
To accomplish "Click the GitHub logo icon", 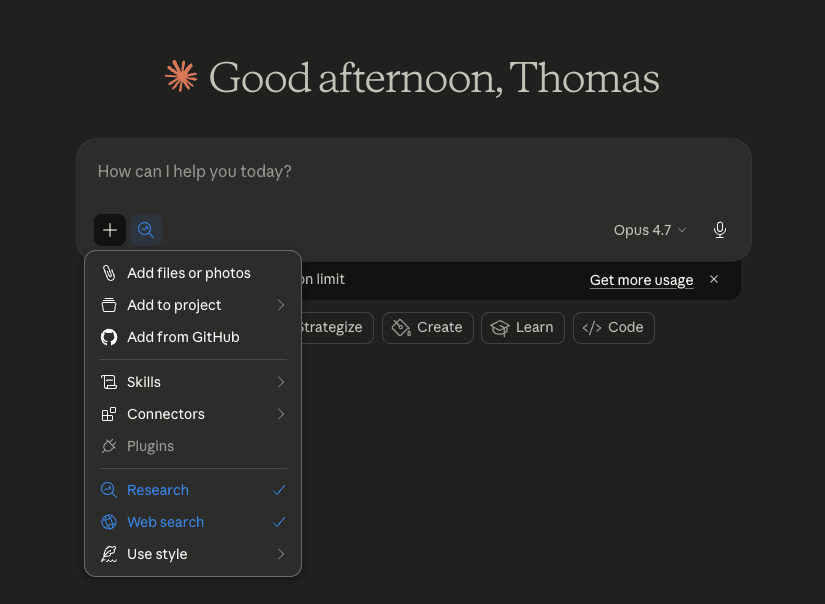I will click(109, 337).
